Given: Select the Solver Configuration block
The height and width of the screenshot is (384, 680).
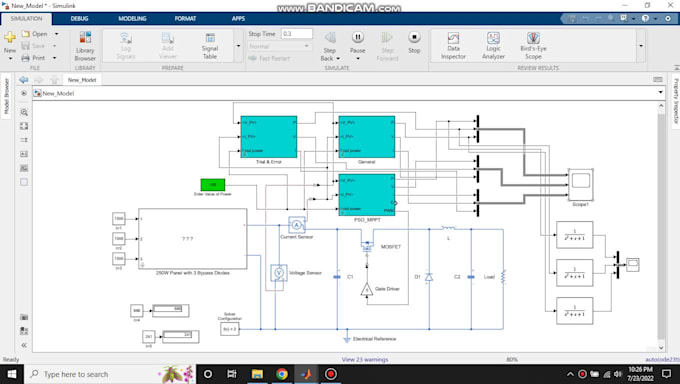Looking at the screenshot, I should coord(229,329).
